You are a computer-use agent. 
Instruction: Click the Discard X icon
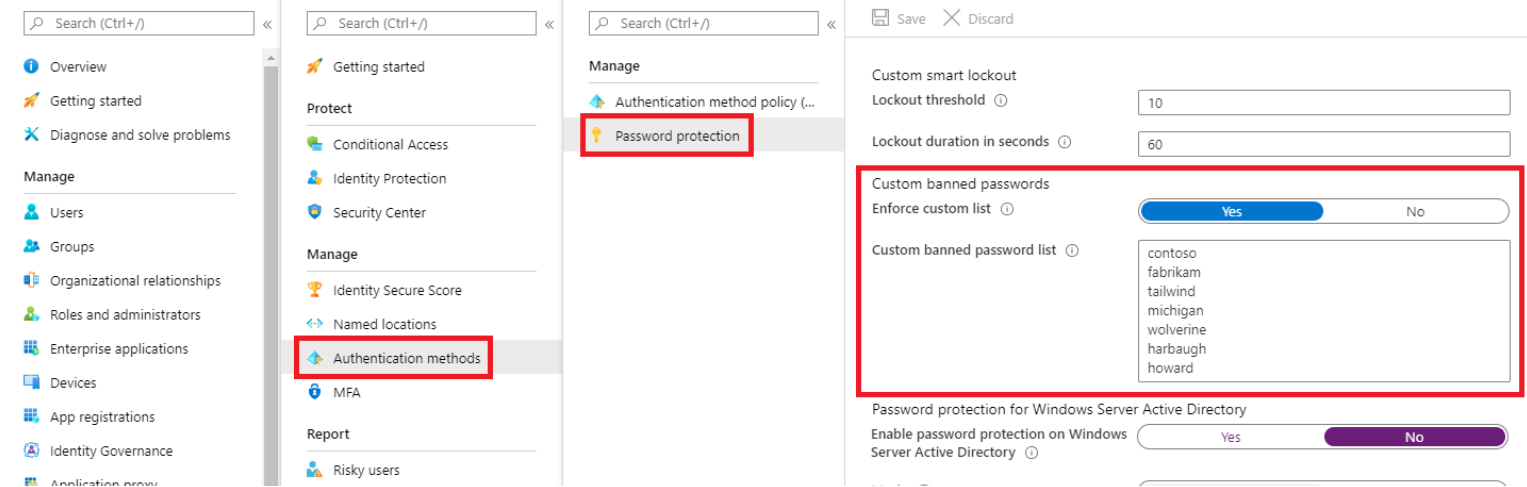952,18
